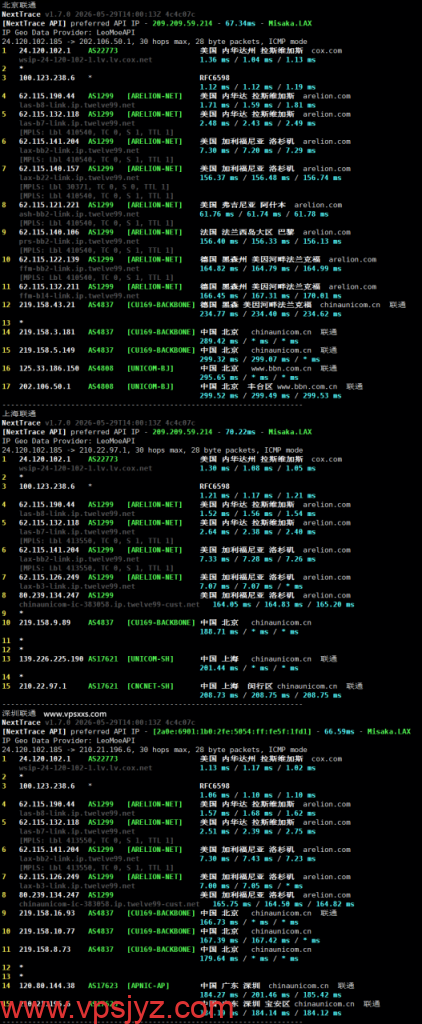Click hop IP 219.158.10.77
Image resolution: width=422 pixels, height=1024 pixels.
tap(47, 931)
